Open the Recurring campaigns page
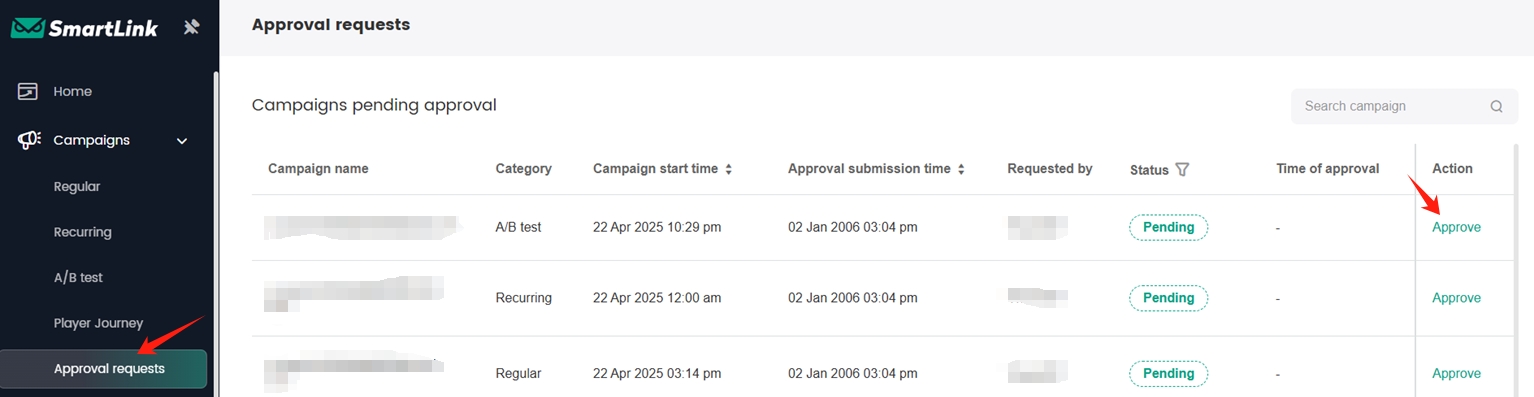 pos(83,232)
